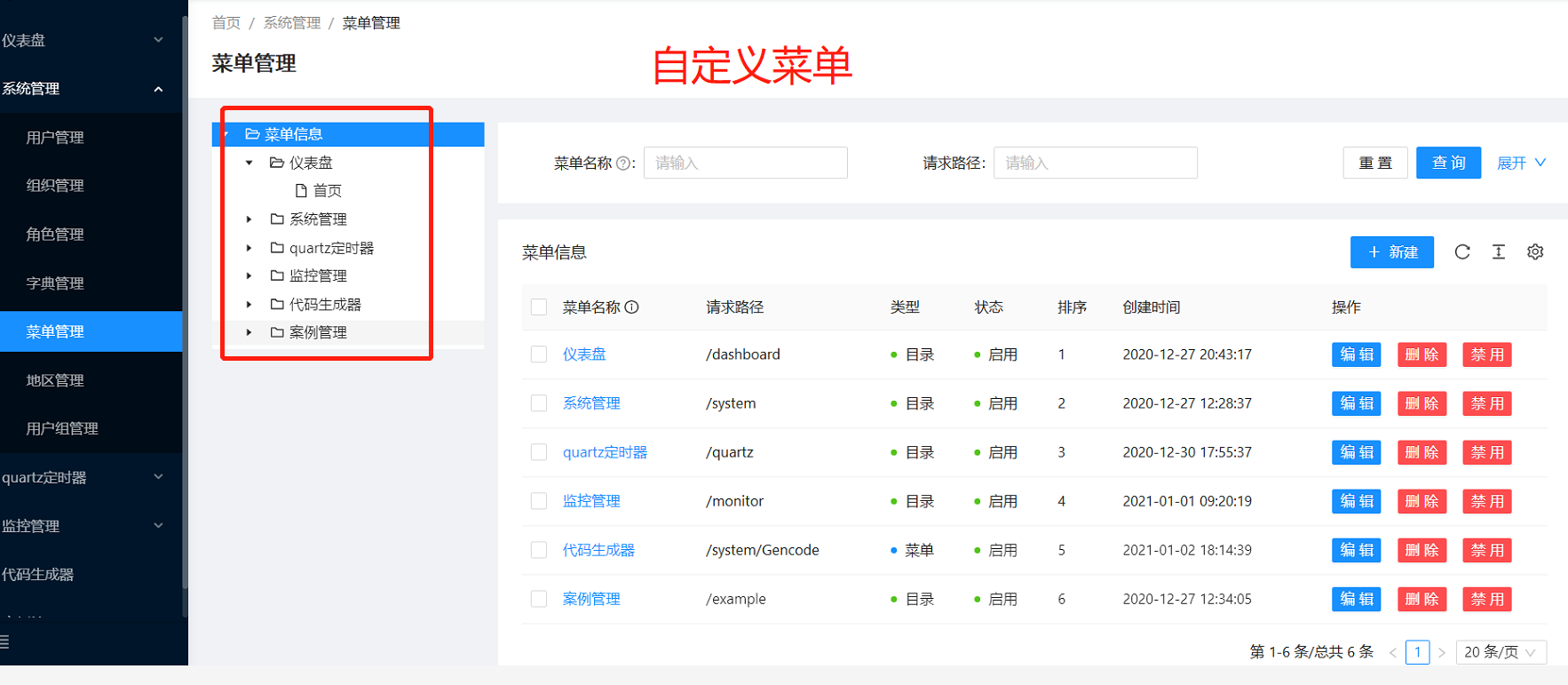This screenshot has height=685, width=1568.
Task: Expand the 监控管理 tree node arrow
Action: (x=249, y=276)
